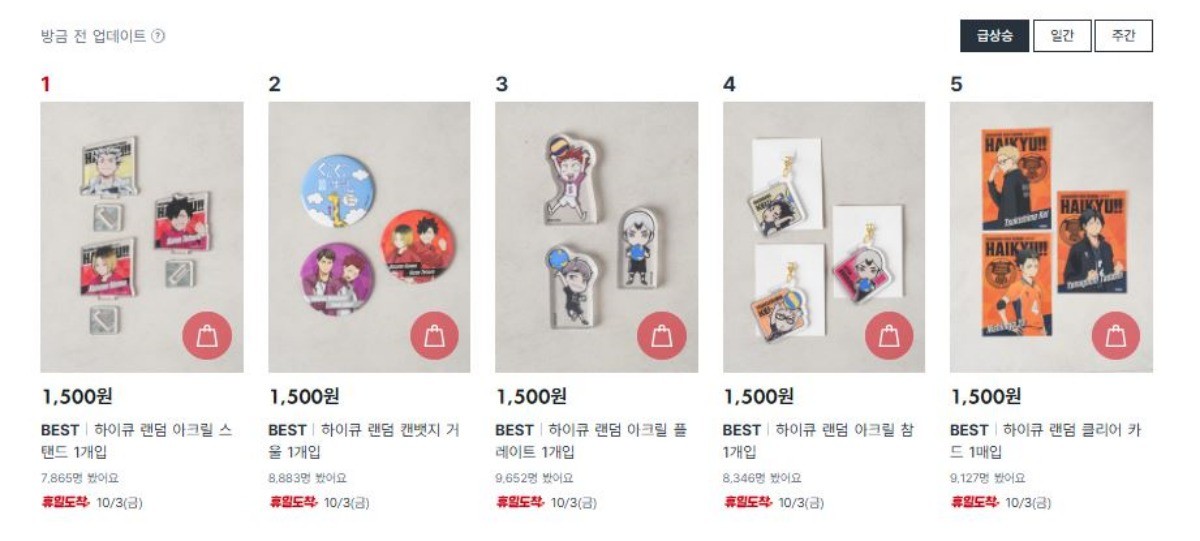Image resolution: width=1200 pixels, height=541 pixels.
Task: Open the can badge mirror product image
Action: click(369, 237)
